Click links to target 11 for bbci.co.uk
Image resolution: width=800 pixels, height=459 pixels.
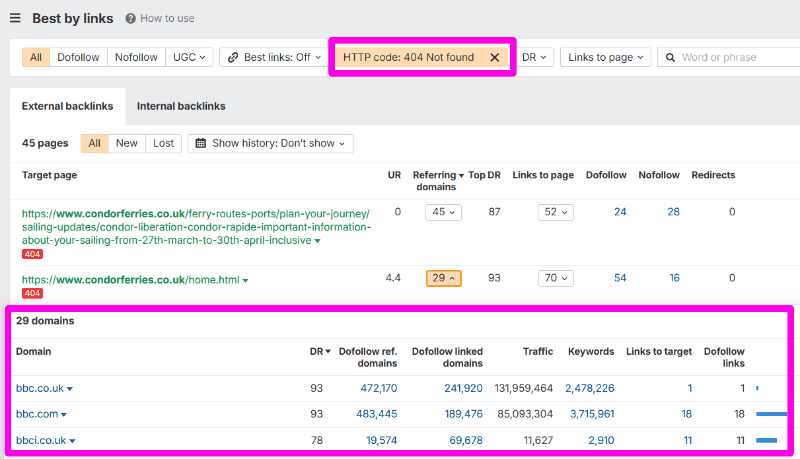tap(688, 440)
